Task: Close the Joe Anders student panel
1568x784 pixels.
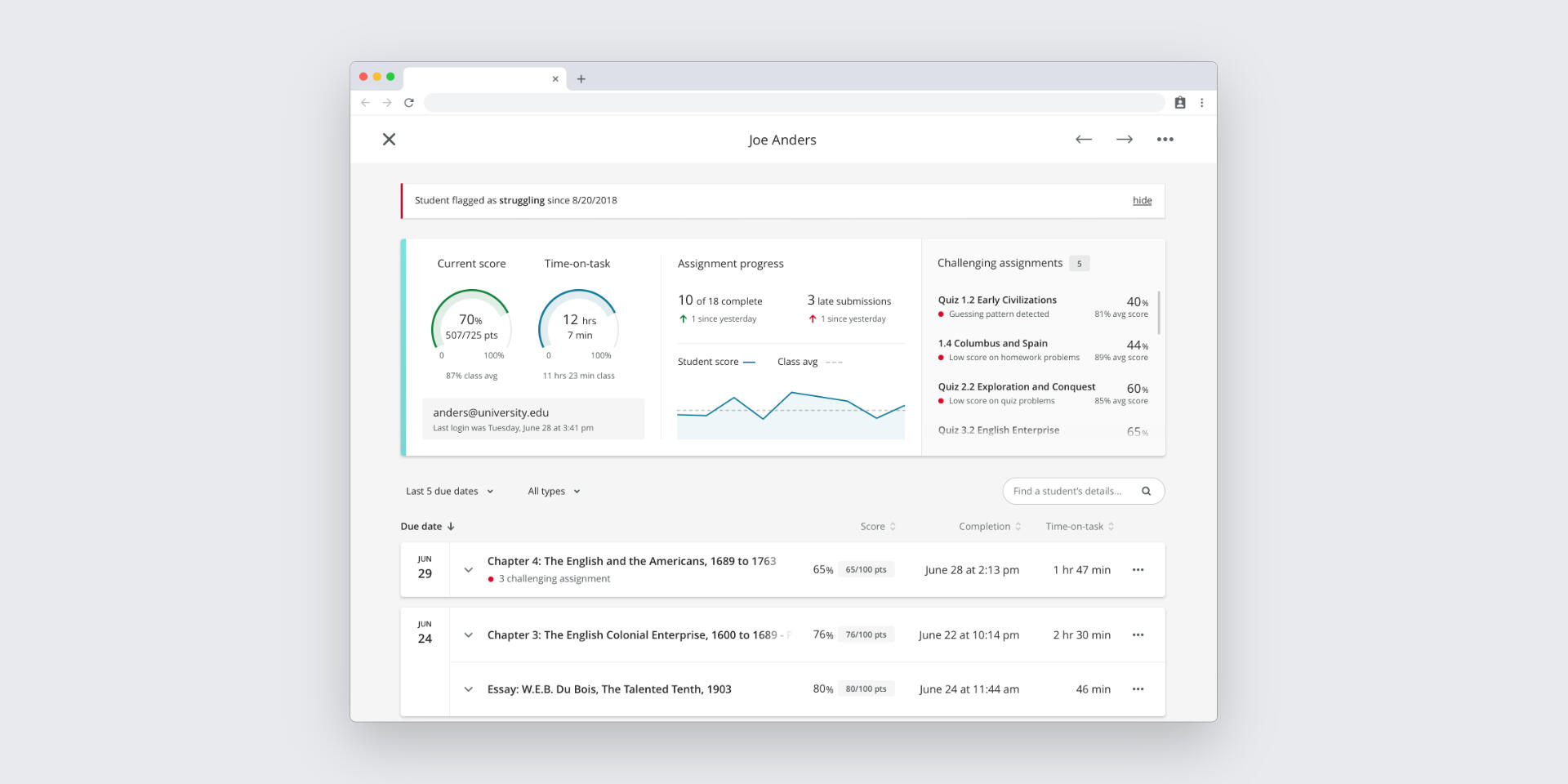Action: pyautogui.click(x=389, y=140)
